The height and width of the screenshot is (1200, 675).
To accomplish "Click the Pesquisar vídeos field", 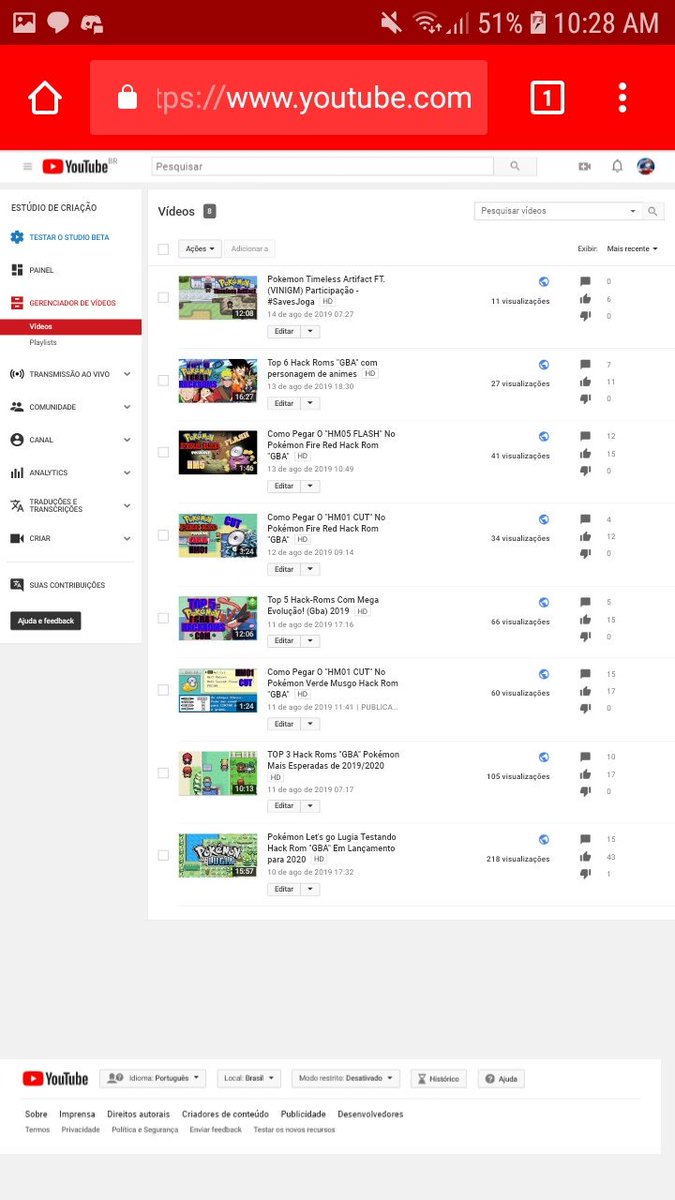I will coord(558,211).
